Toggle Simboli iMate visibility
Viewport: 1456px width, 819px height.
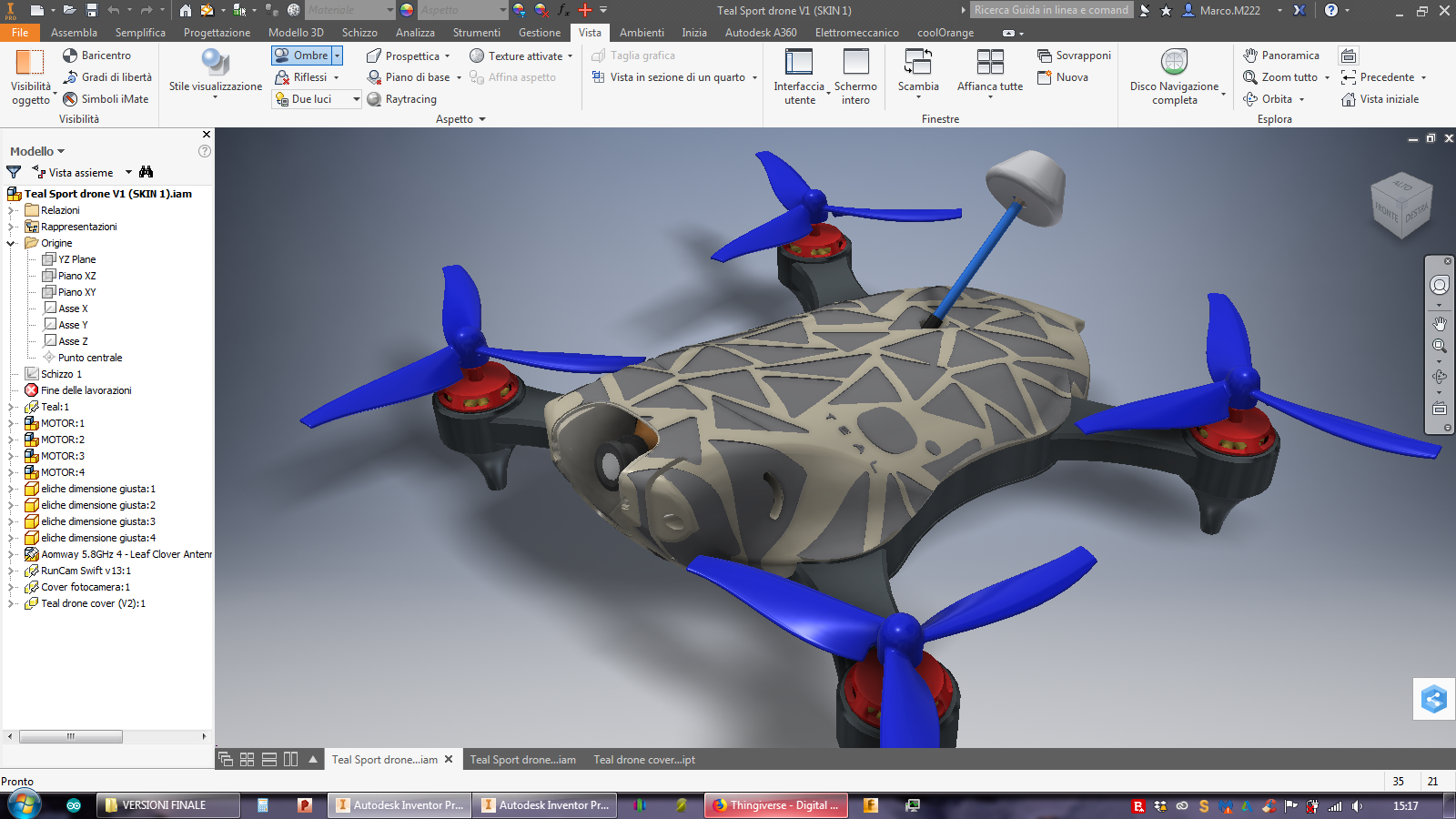coord(105,99)
